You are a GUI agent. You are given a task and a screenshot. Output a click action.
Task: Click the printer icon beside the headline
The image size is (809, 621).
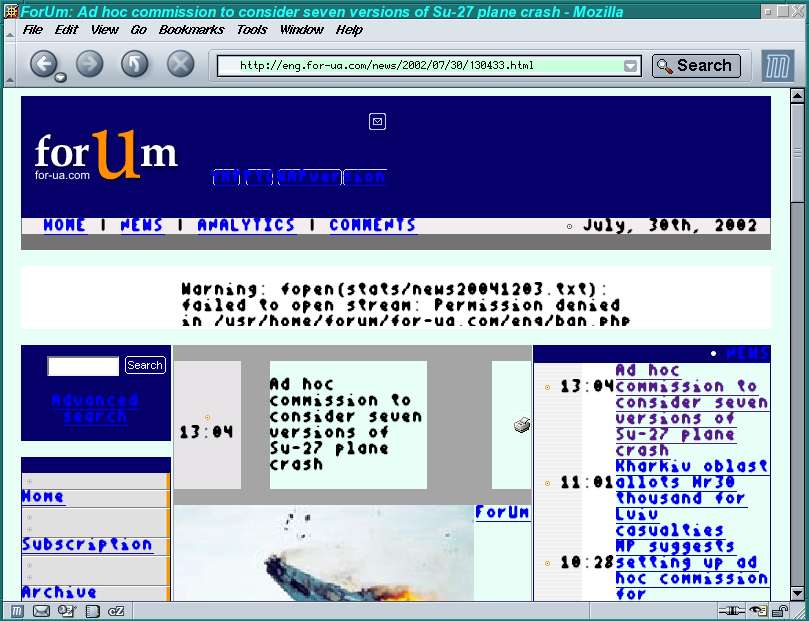point(522,426)
